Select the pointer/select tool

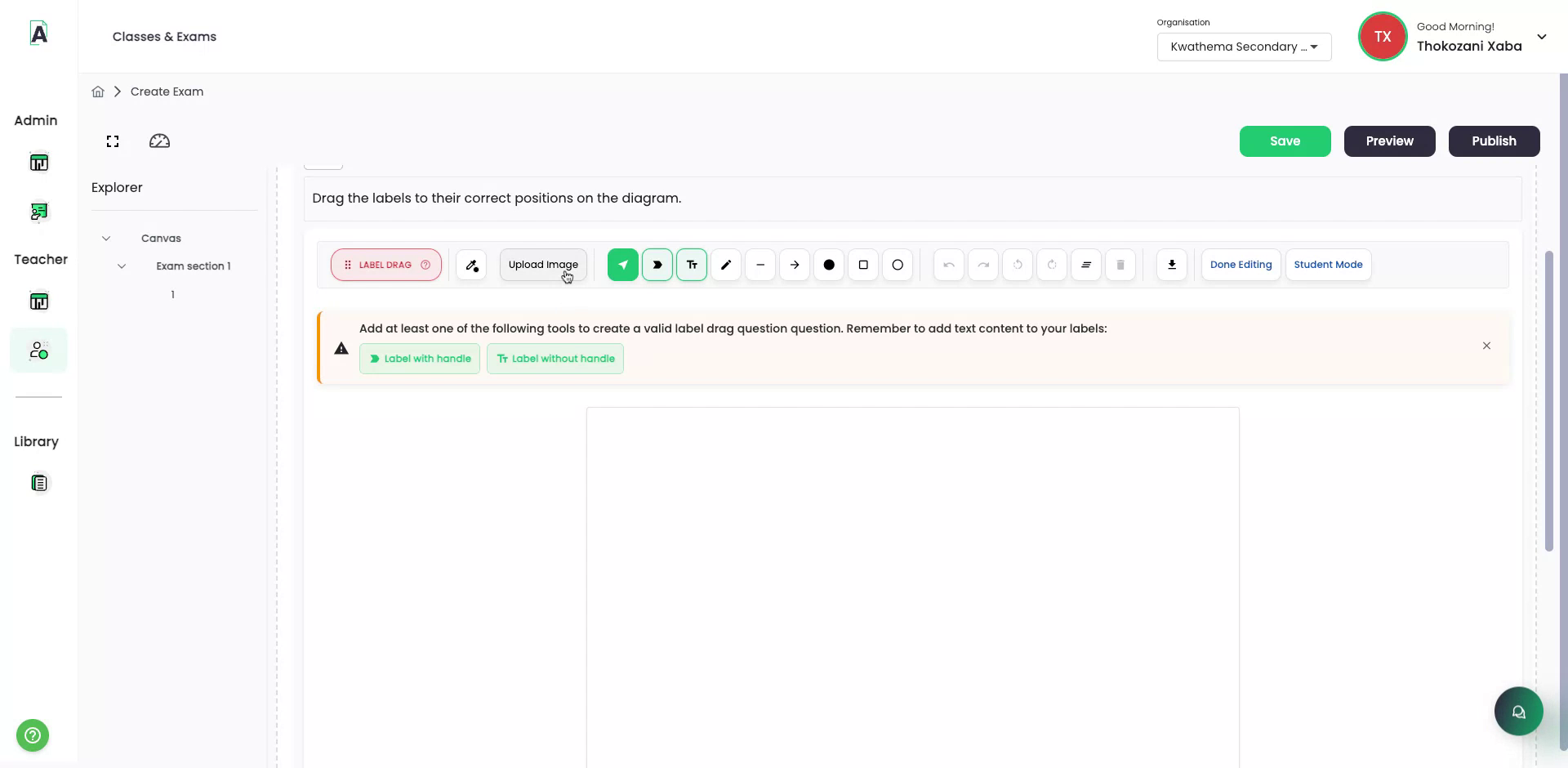623,265
